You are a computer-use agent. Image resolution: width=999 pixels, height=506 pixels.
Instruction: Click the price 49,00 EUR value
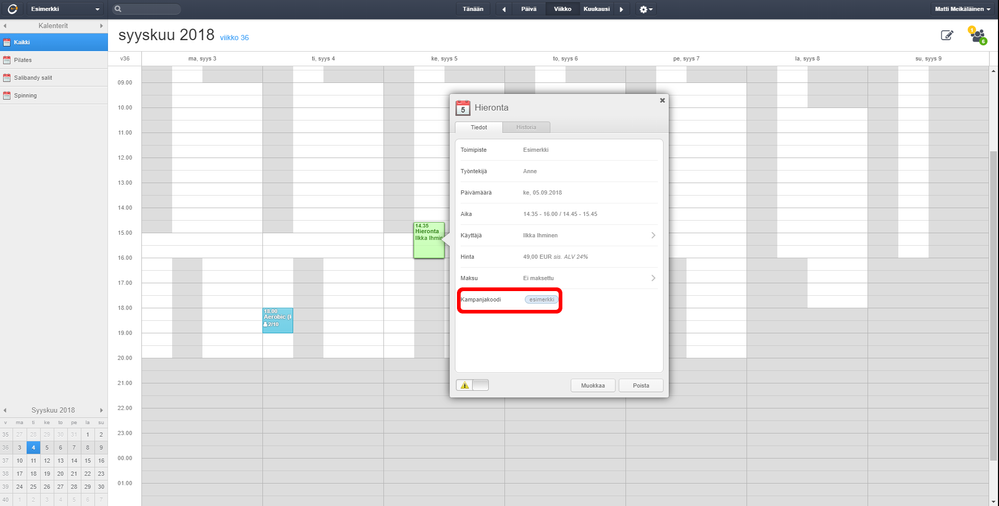(555, 257)
